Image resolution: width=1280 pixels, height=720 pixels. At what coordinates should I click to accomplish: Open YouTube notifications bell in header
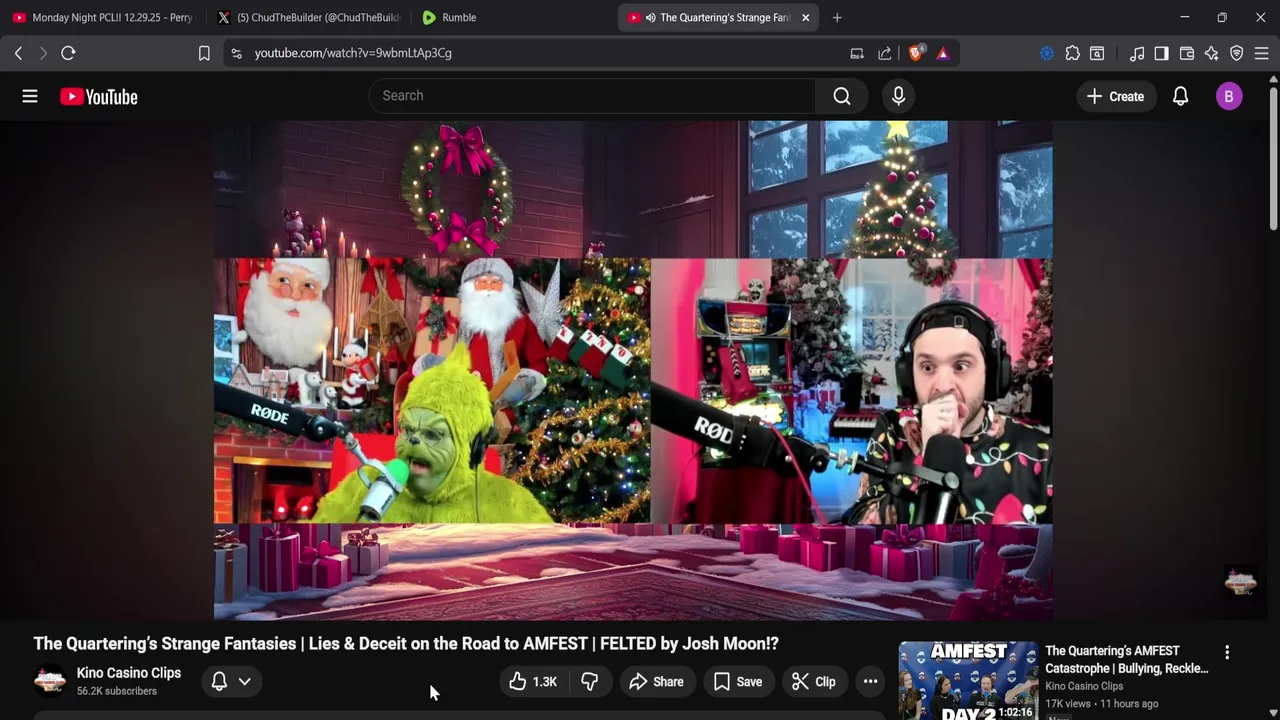[x=1181, y=96]
